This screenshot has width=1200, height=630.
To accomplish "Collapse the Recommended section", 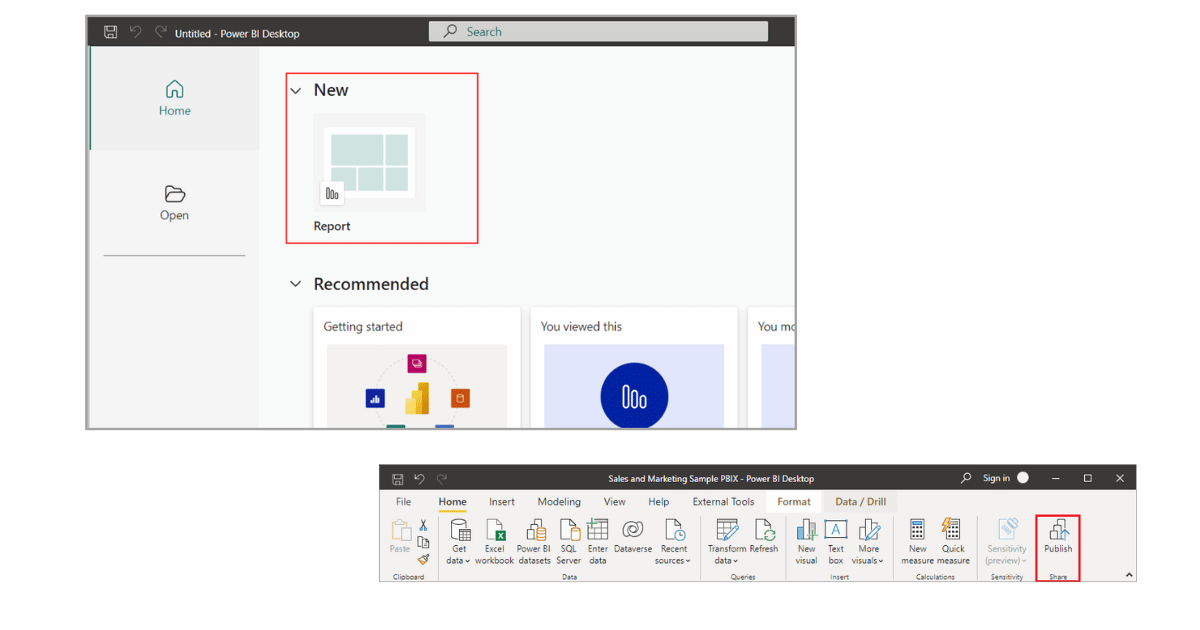I will click(x=295, y=284).
